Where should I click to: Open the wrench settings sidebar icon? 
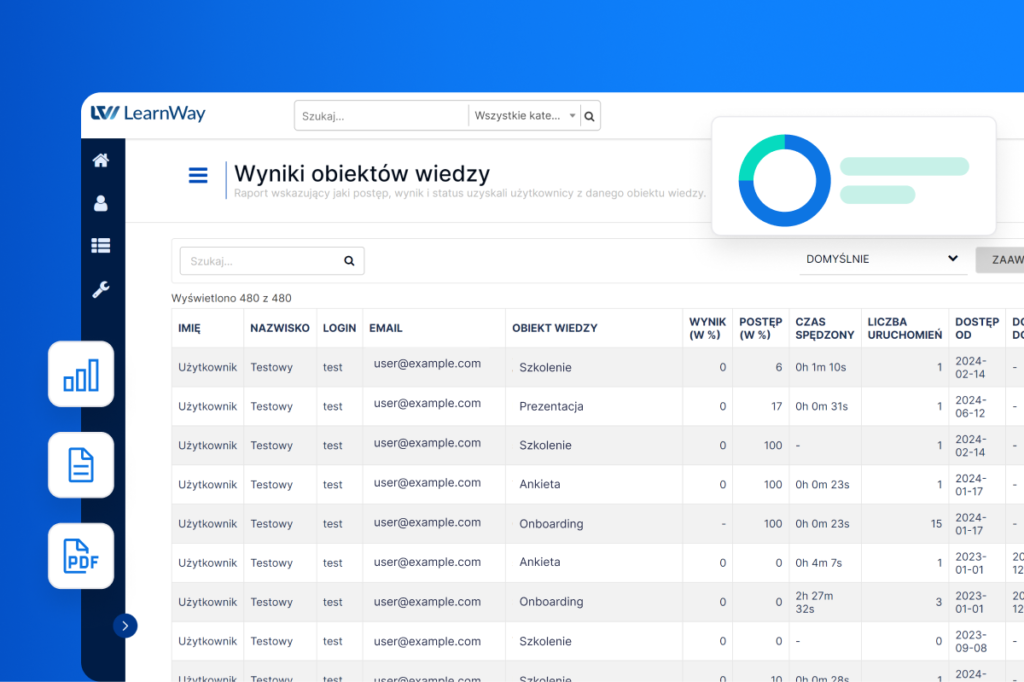coord(101,290)
